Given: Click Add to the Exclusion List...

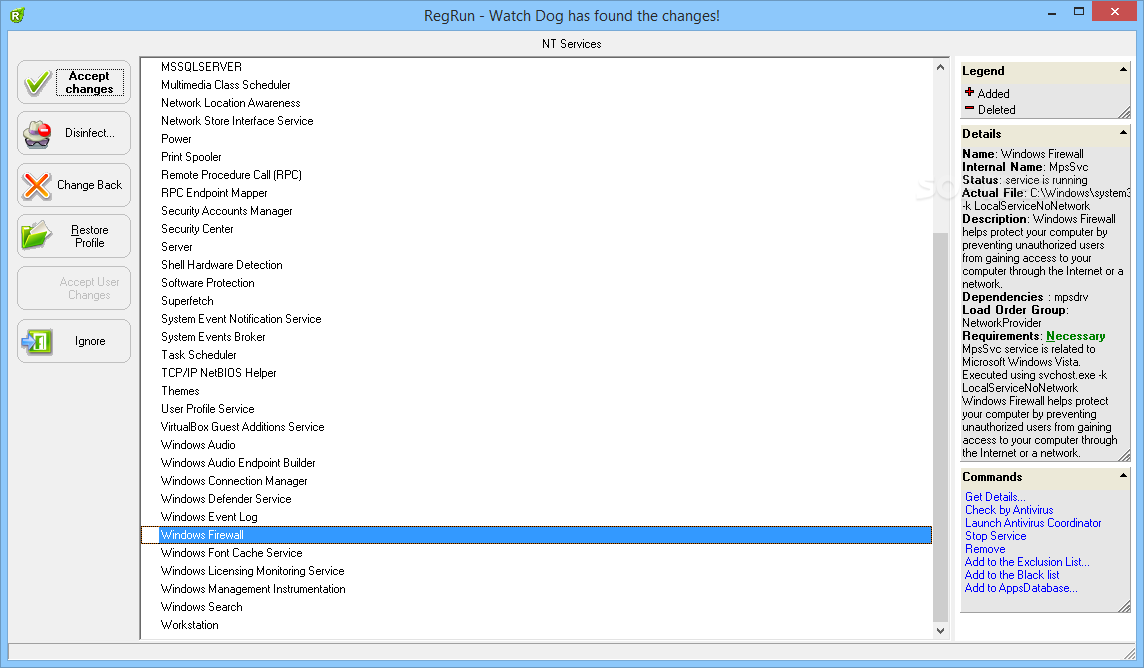Looking at the screenshot, I should pos(1027,562).
